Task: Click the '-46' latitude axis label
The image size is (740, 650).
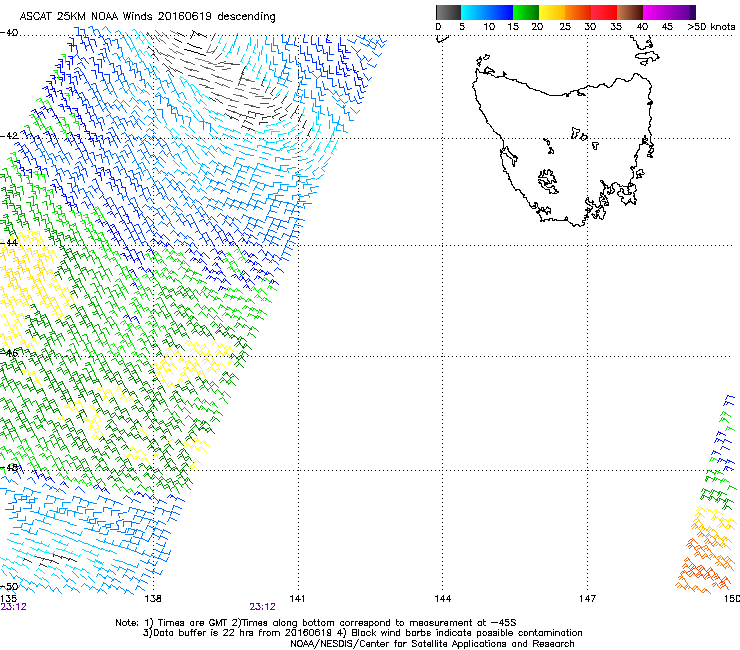Action: click(x=9, y=353)
